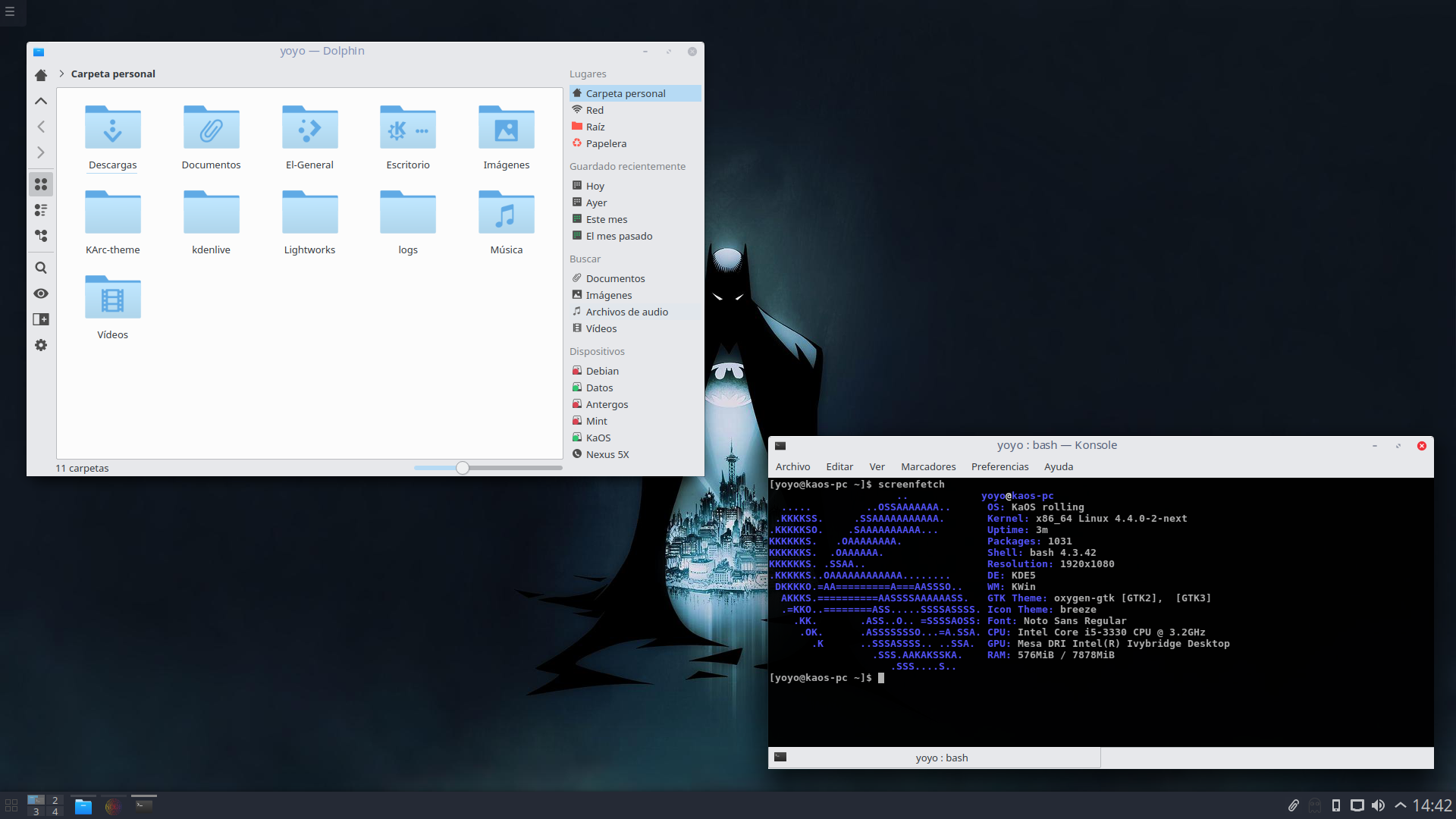Image resolution: width=1456 pixels, height=819 pixels.
Task: Search Vídeos in Buscar section
Action: pos(635,328)
